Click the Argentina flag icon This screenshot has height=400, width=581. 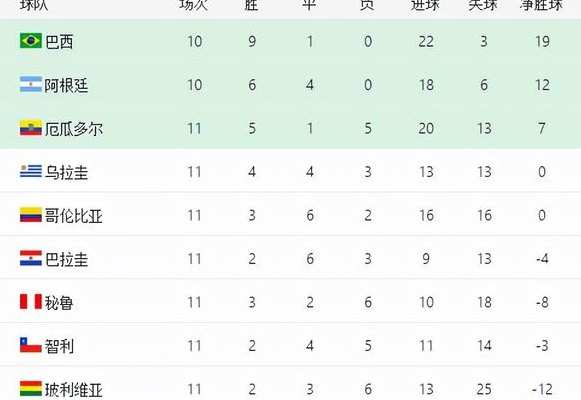pyautogui.click(x=31, y=85)
